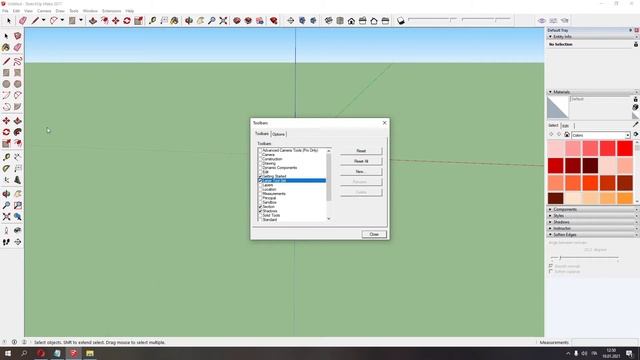Activate the Zoom magnifier in top toolbar

point(211,20)
